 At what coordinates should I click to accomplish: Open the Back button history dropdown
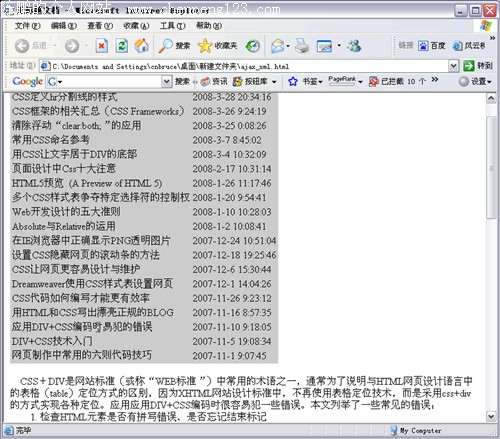[x=54, y=46]
